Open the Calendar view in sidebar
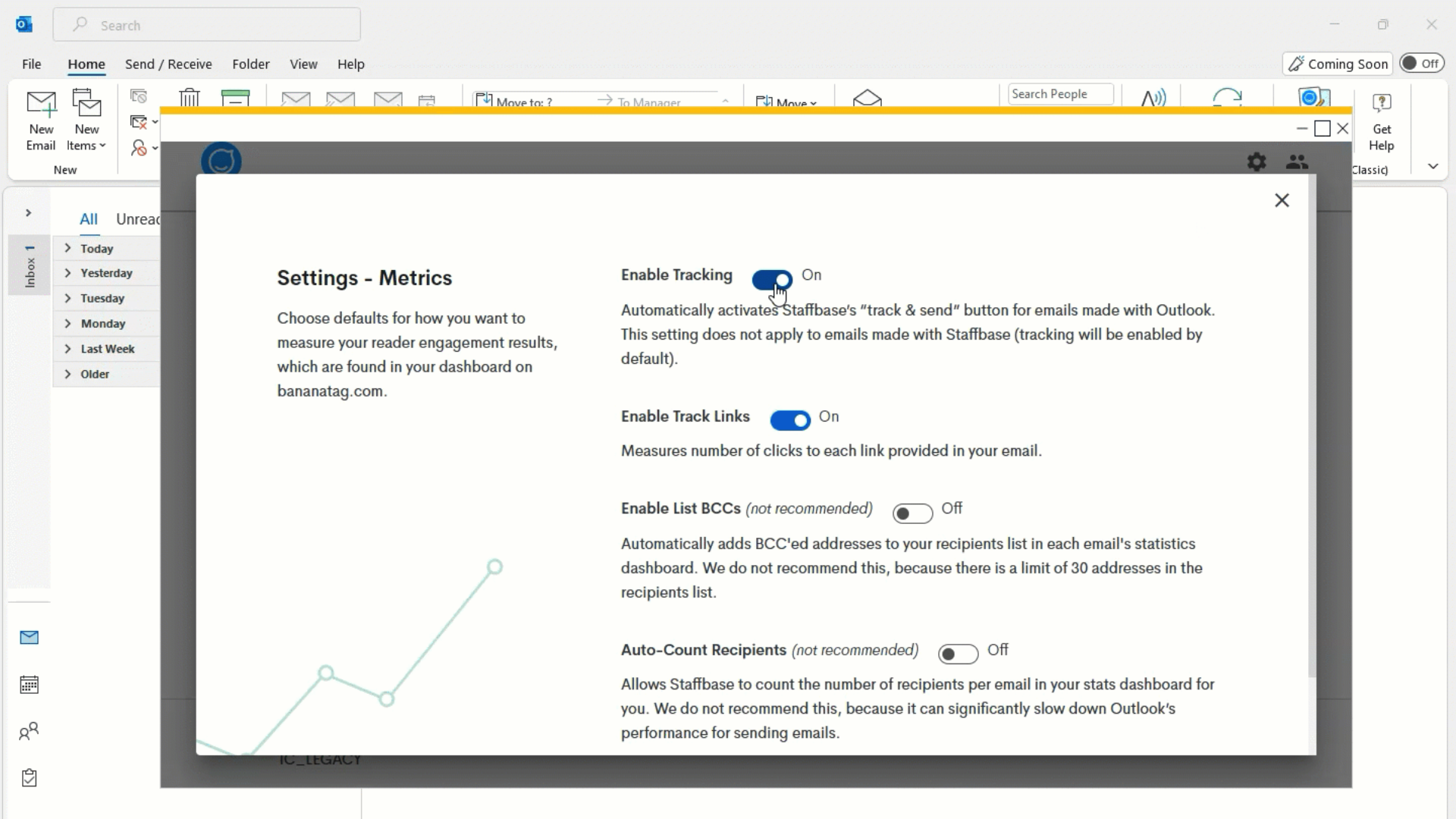Screen dimensions: 1456x819 pos(29,685)
